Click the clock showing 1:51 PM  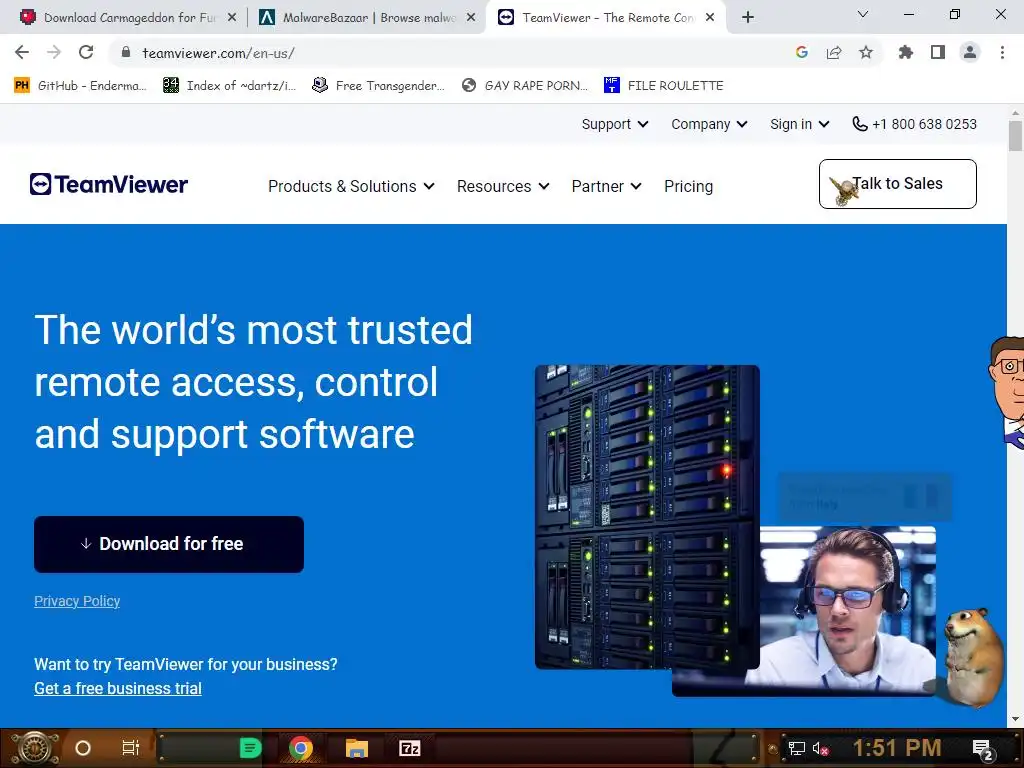point(897,748)
